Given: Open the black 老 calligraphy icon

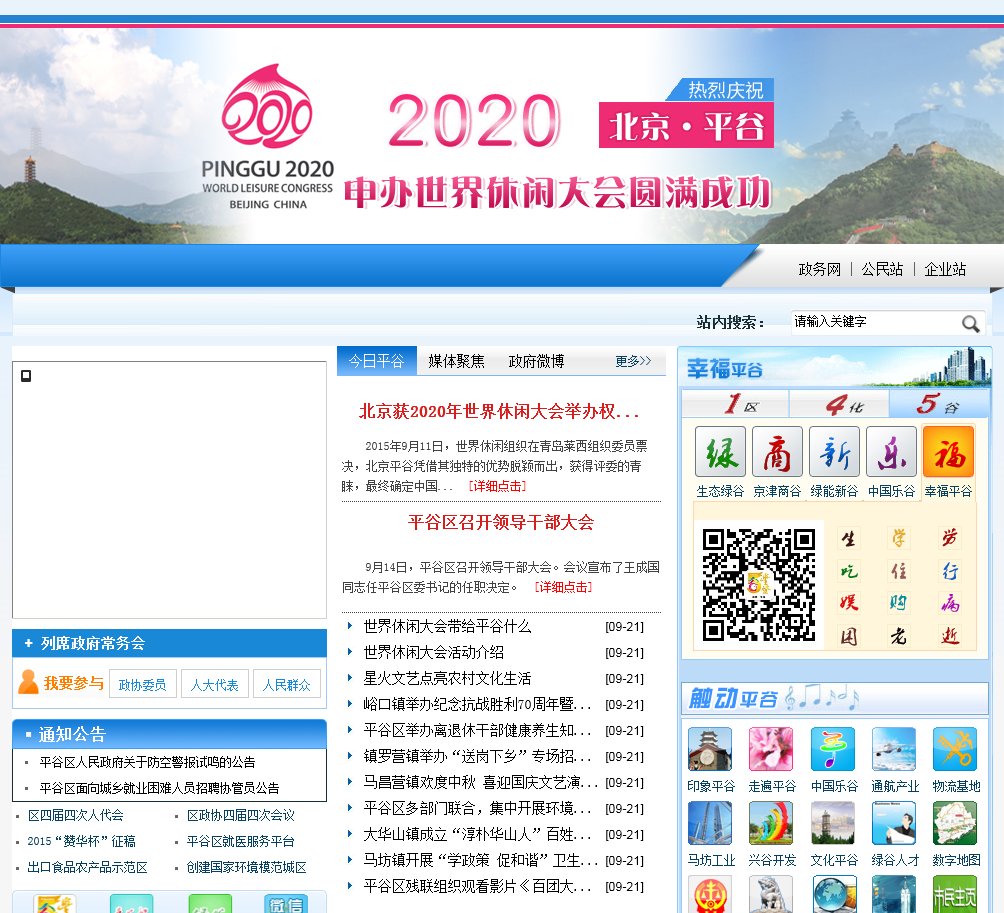Looking at the screenshot, I should pyautogui.click(x=899, y=636).
